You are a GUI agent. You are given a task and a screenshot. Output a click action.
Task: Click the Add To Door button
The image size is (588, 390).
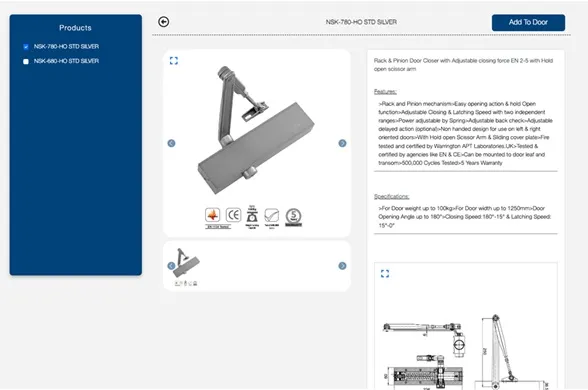click(528, 22)
